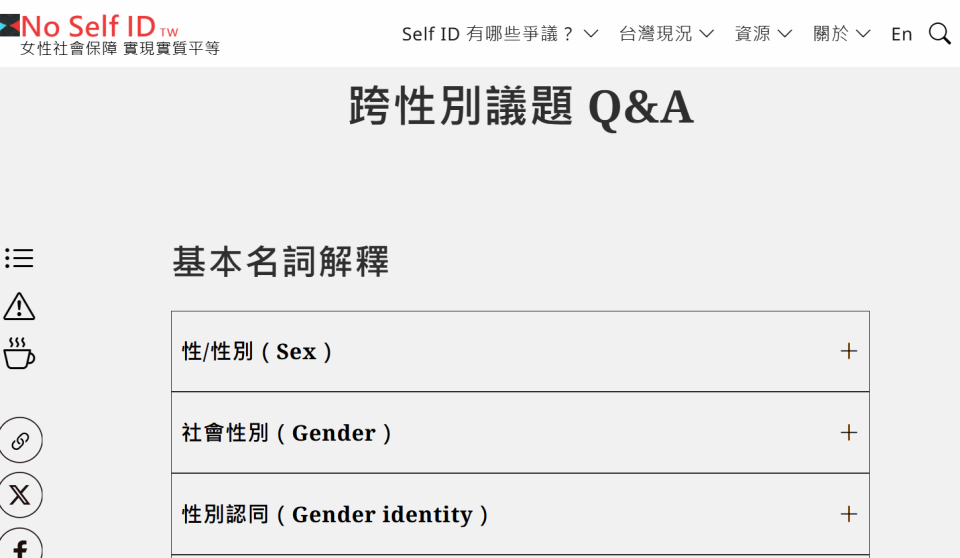Click the warning triangle icon
The height and width of the screenshot is (558, 960).
pyautogui.click(x=19, y=306)
